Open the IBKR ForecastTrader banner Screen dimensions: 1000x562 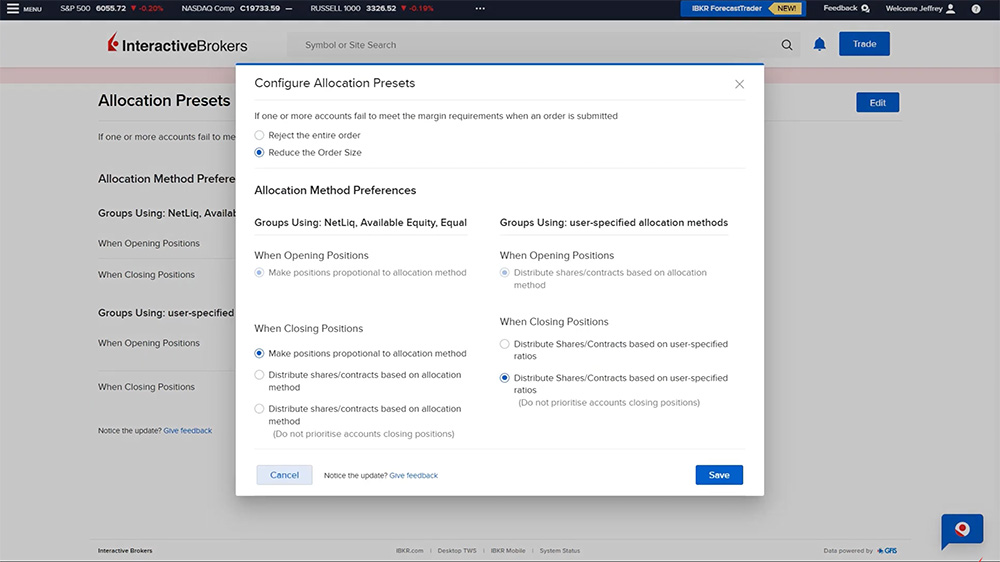click(742, 8)
